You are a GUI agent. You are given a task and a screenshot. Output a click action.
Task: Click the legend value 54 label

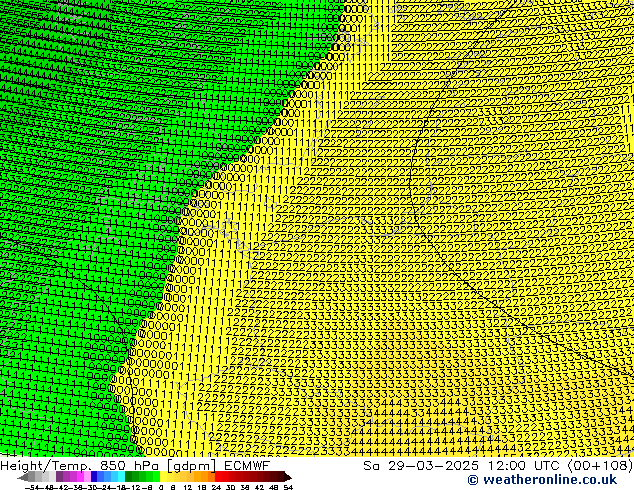click(287, 487)
